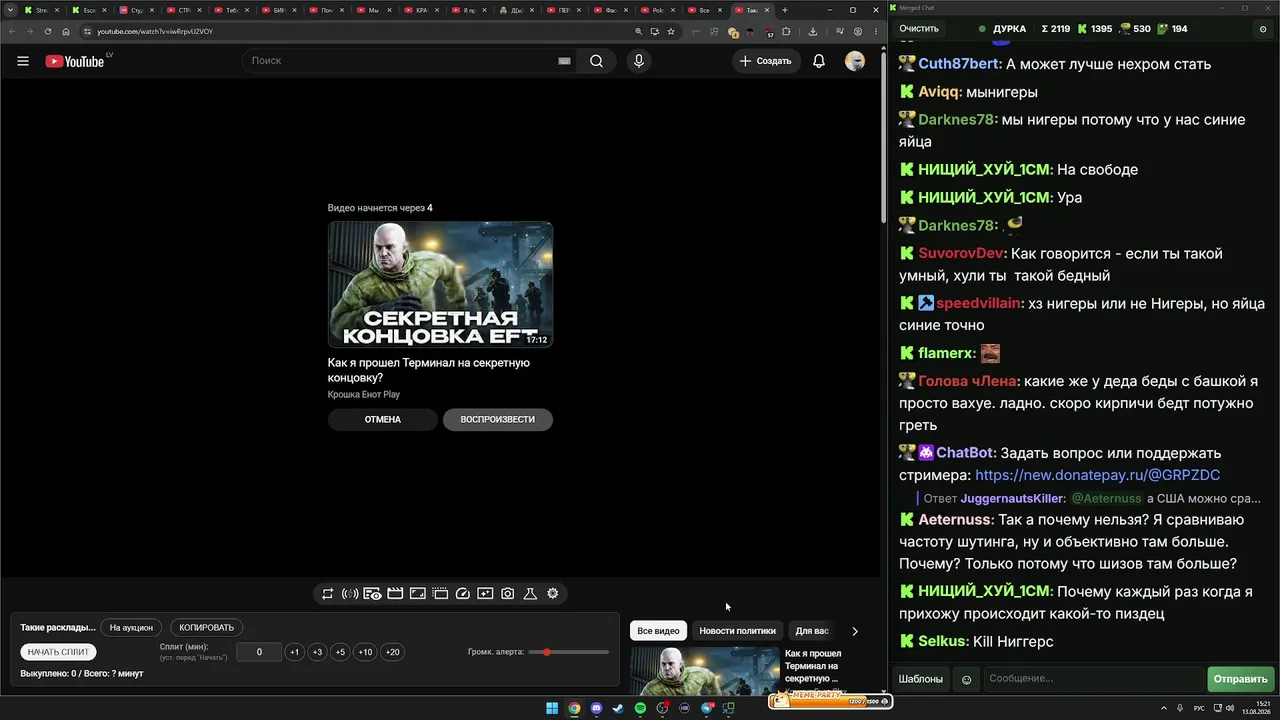The height and width of the screenshot is (720, 1280).
Task: Click ВОСПРОИЗВЕСТИ to play next video
Action: pyautogui.click(x=498, y=420)
